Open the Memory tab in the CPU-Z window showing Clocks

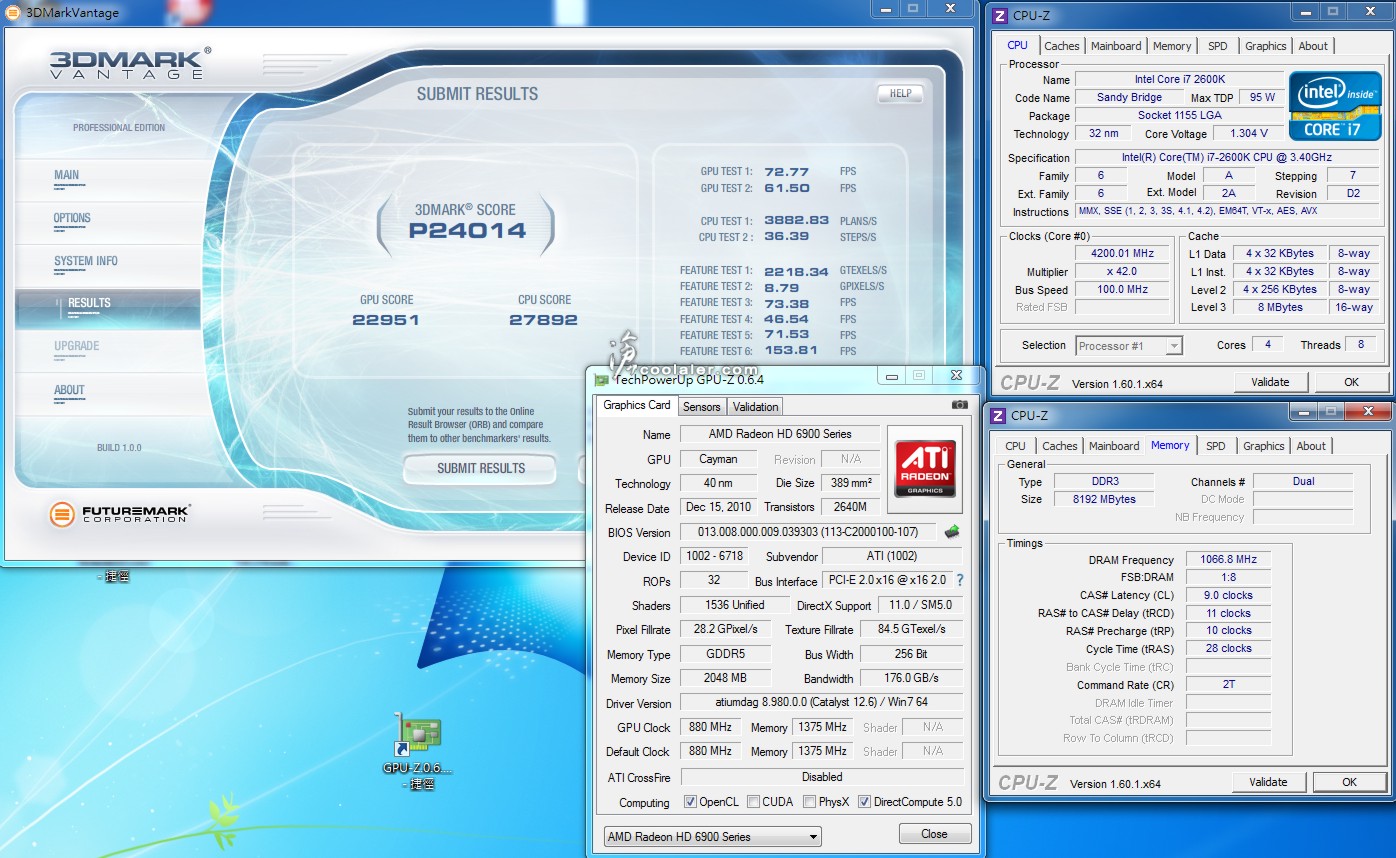pyautogui.click(x=1172, y=46)
